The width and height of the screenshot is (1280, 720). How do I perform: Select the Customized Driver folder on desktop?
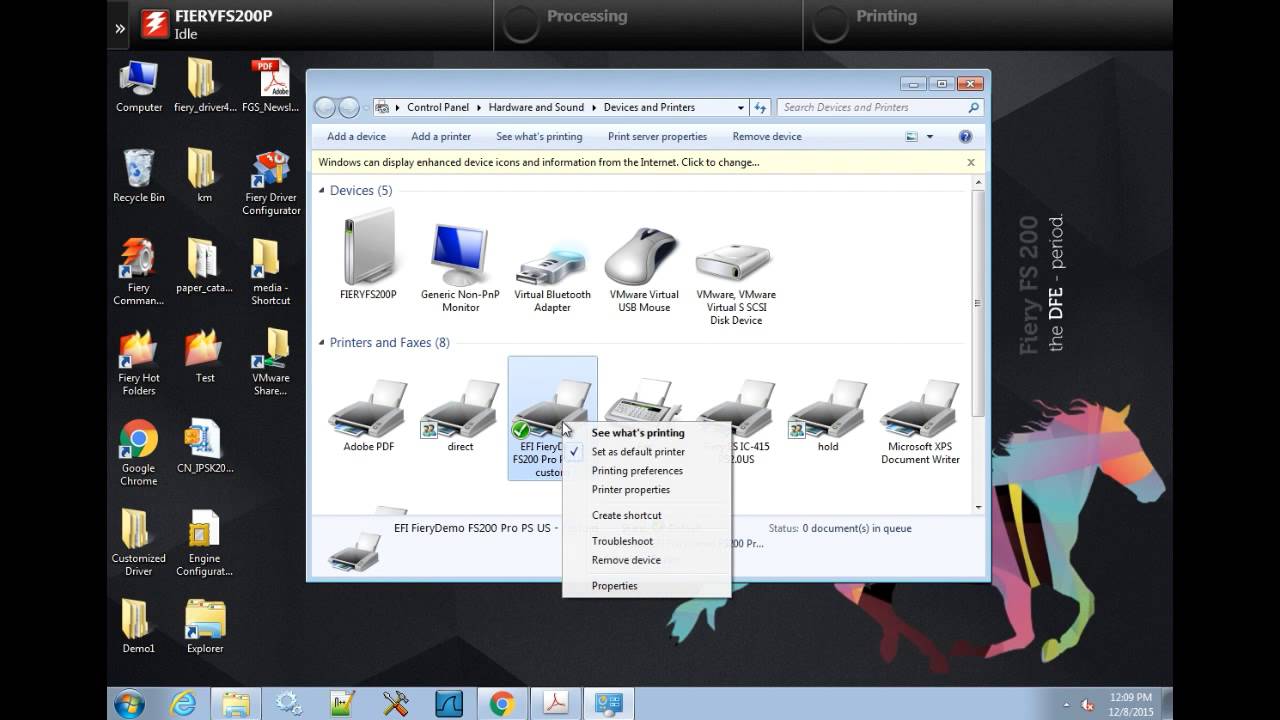coord(138,542)
